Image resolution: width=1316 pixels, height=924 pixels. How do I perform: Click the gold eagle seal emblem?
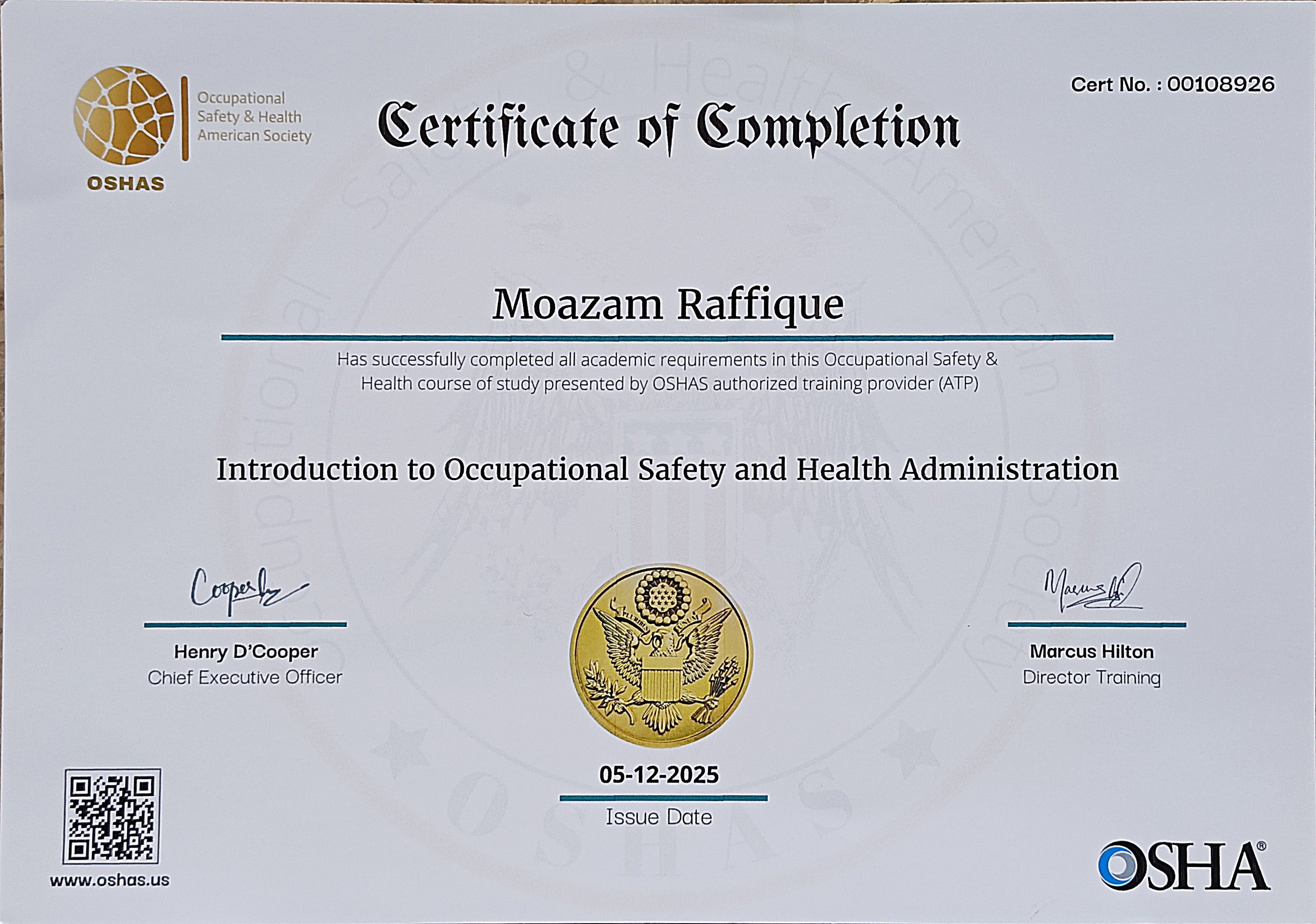(661, 655)
